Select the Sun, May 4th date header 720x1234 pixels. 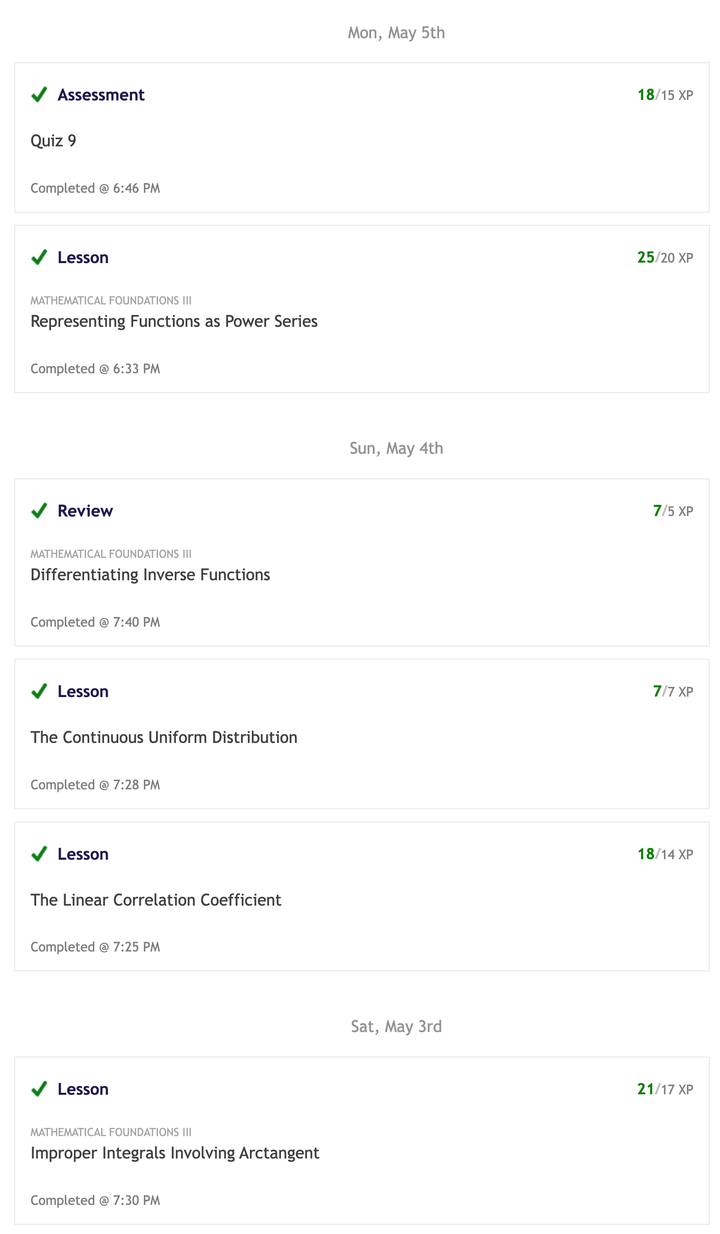click(396, 448)
